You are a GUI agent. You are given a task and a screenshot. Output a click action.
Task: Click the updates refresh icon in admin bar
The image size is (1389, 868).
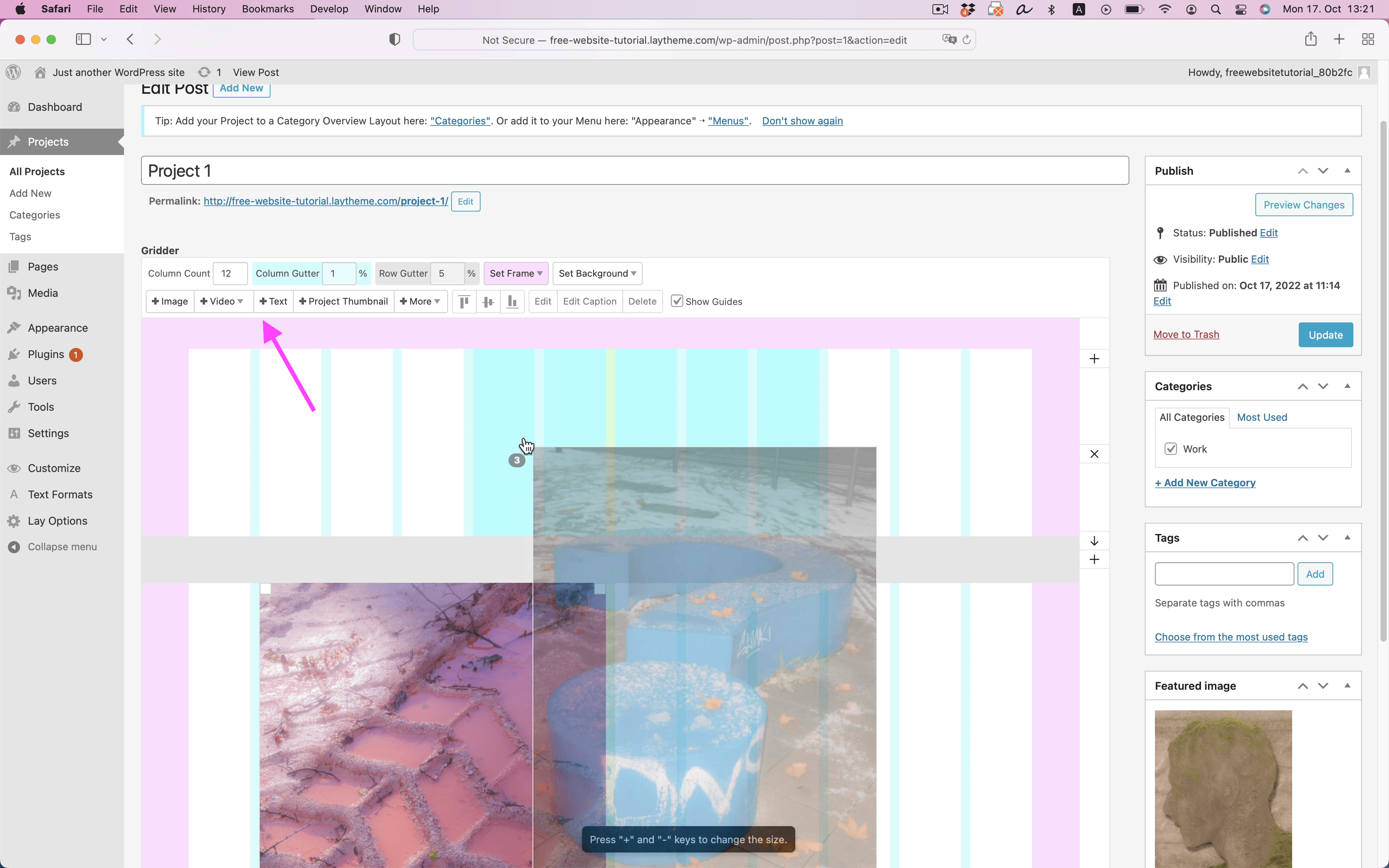point(204,72)
